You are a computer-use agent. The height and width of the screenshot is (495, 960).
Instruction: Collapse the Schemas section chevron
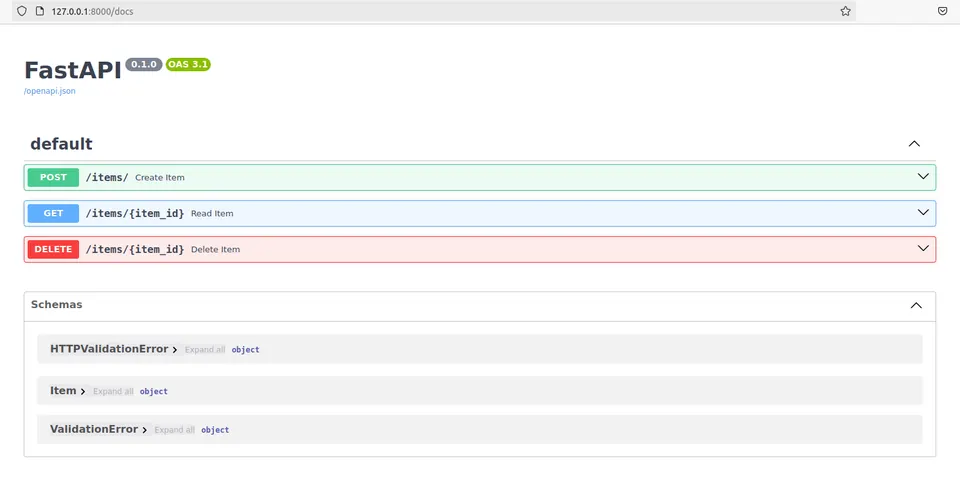(x=916, y=305)
